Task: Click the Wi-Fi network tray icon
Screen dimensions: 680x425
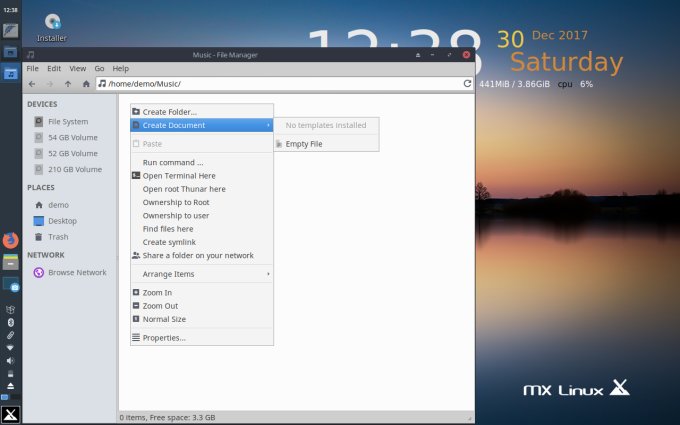Action: click(10, 348)
